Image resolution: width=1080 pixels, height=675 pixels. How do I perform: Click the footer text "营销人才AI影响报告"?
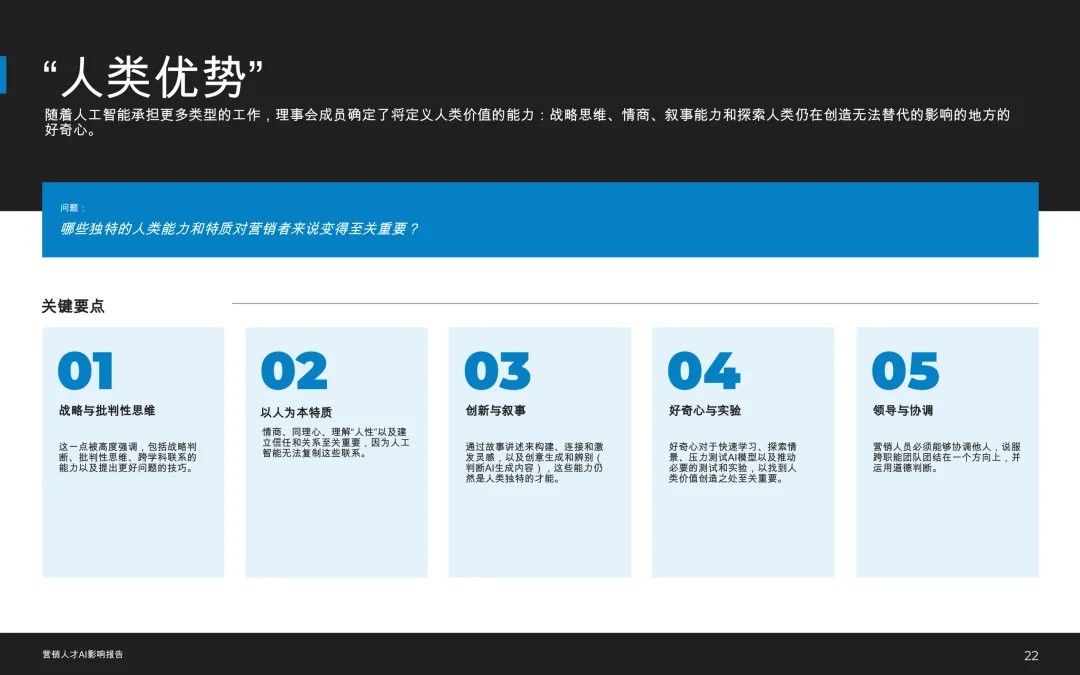[x=87, y=655]
